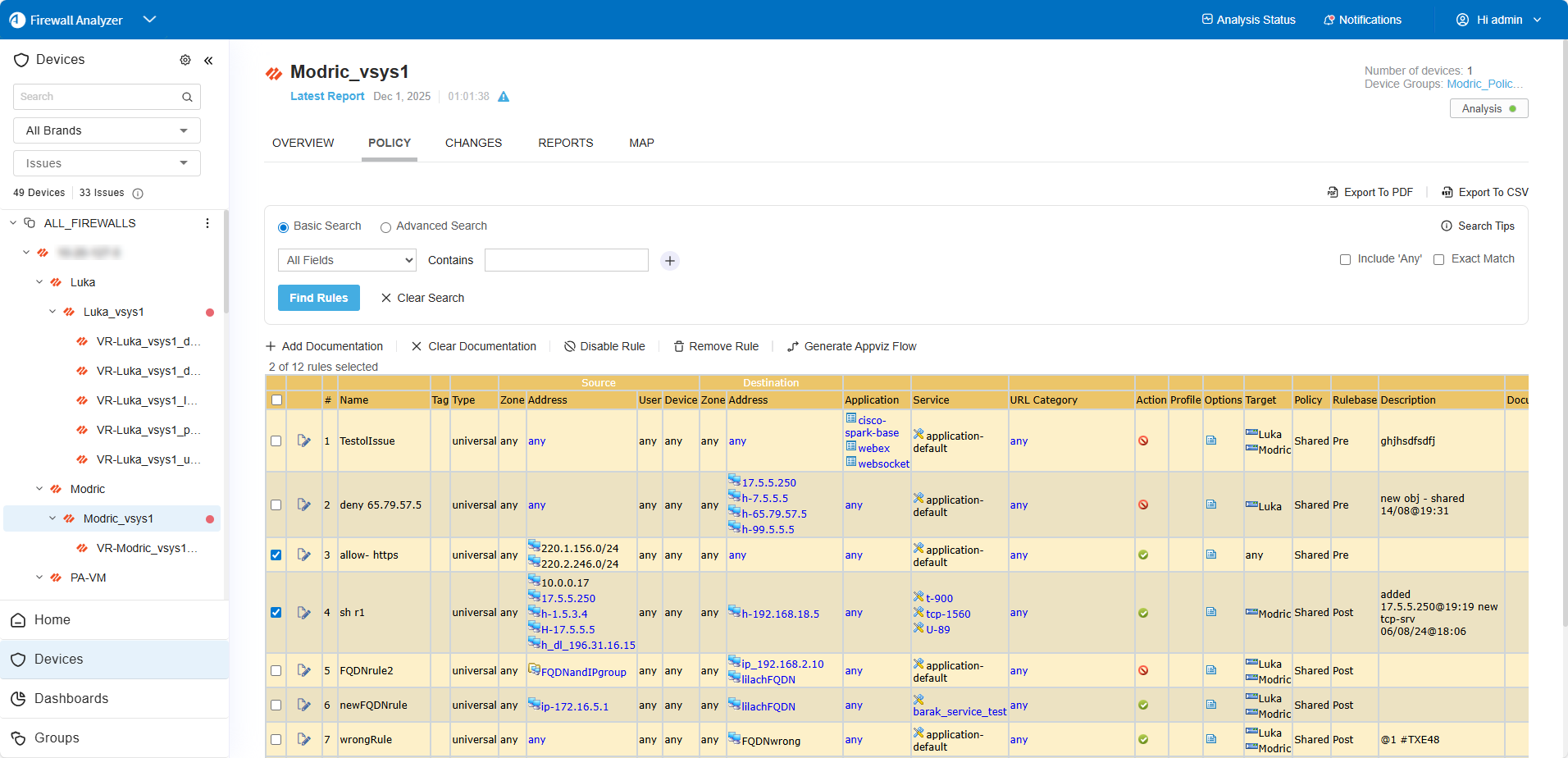Tick the Include 'Any' checkbox
Screen dimensions: 1568x758
coord(1345,260)
